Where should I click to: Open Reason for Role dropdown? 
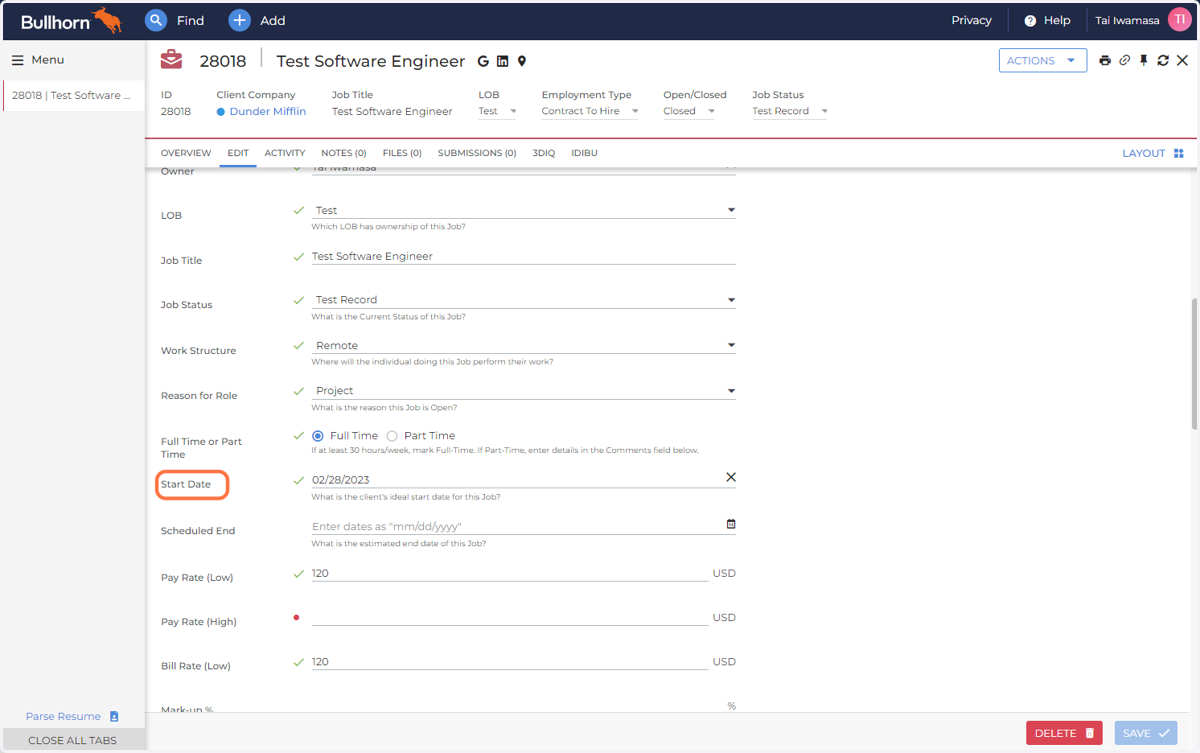click(524, 391)
